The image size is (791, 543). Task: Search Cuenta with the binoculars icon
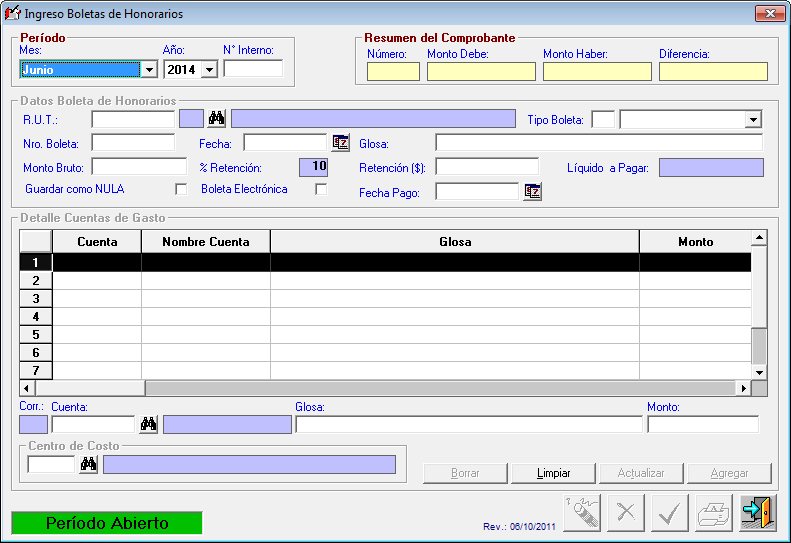point(148,424)
